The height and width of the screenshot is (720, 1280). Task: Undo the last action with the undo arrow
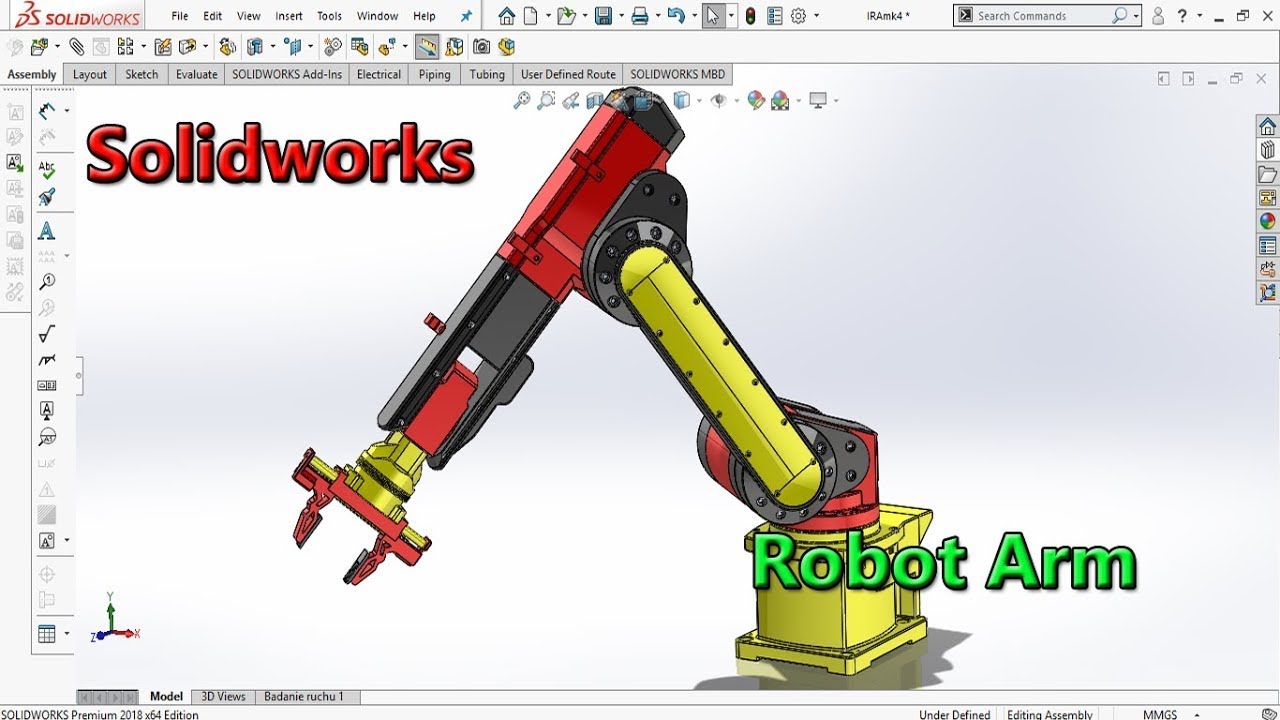(677, 16)
